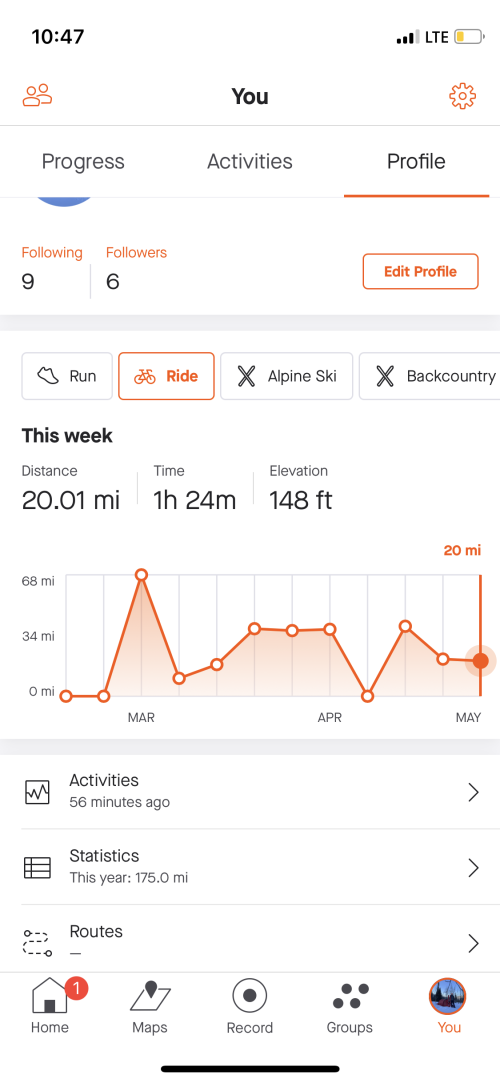Select the Backcountry sport filter
This screenshot has height=1083, width=500.
pos(430,376)
